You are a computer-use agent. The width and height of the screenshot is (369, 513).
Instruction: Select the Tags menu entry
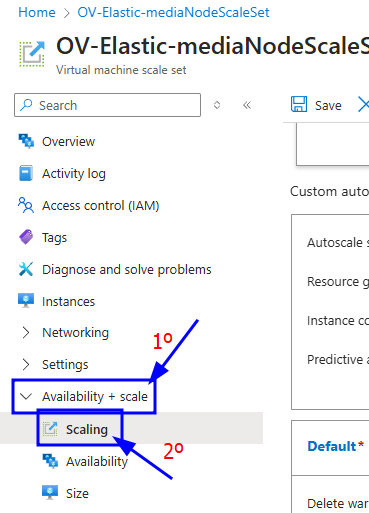pos(55,238)
